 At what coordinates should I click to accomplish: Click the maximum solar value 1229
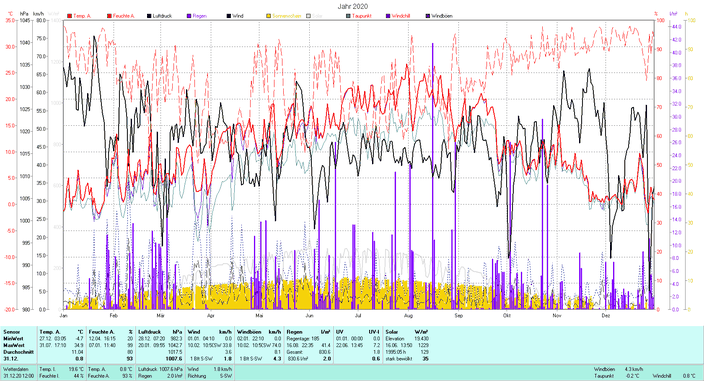[x=423, y=345]
